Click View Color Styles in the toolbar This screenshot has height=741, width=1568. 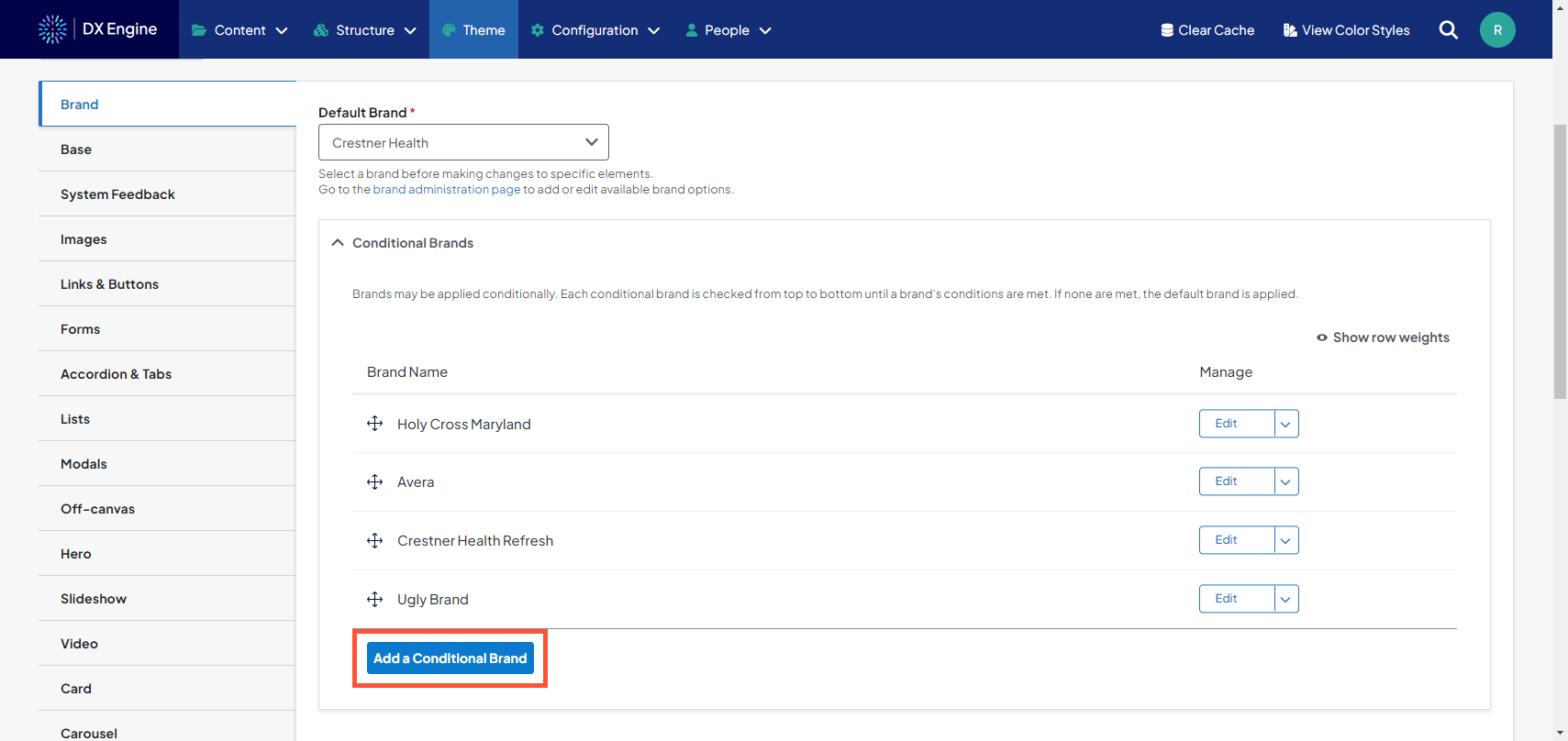pyautogui.click(x=1346, y=30)
